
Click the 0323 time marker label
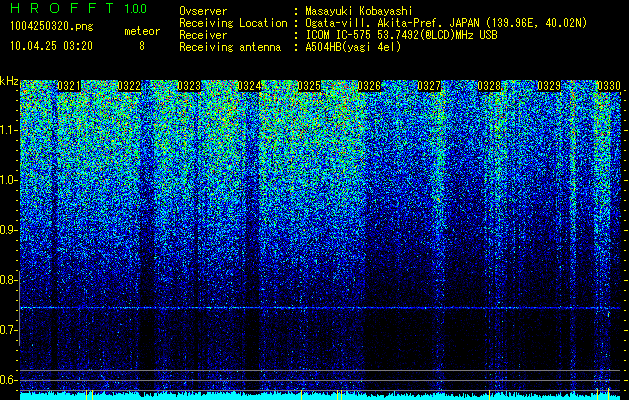(x=189, y=86)
